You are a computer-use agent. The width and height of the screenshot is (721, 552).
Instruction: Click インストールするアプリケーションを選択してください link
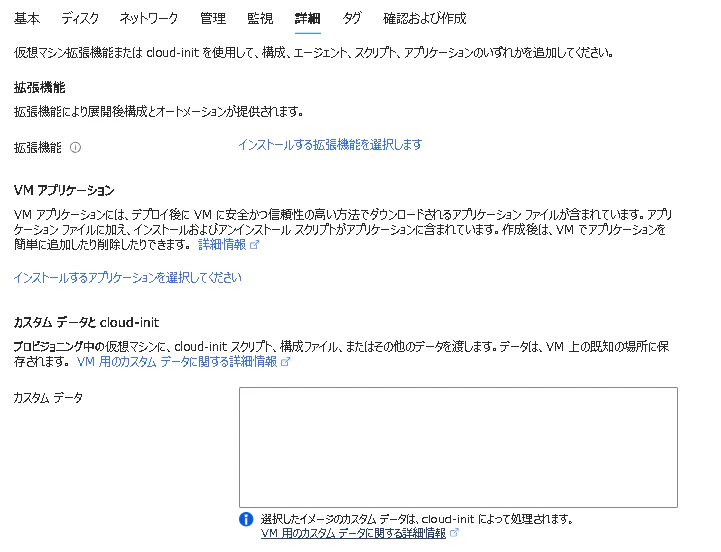(127, 277)
